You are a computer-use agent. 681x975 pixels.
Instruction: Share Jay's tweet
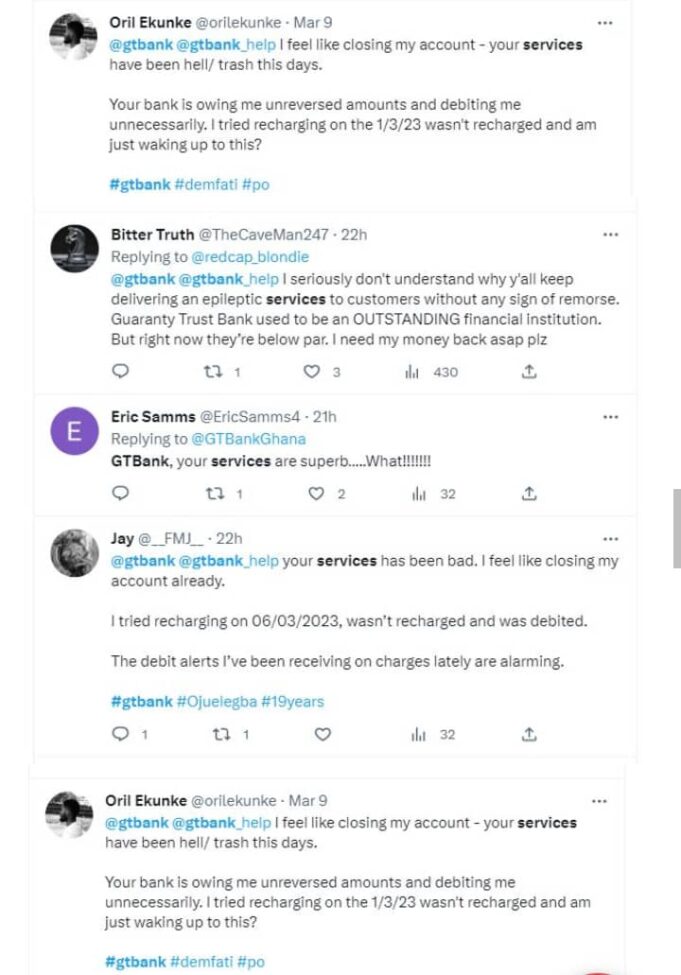point(529,735)
